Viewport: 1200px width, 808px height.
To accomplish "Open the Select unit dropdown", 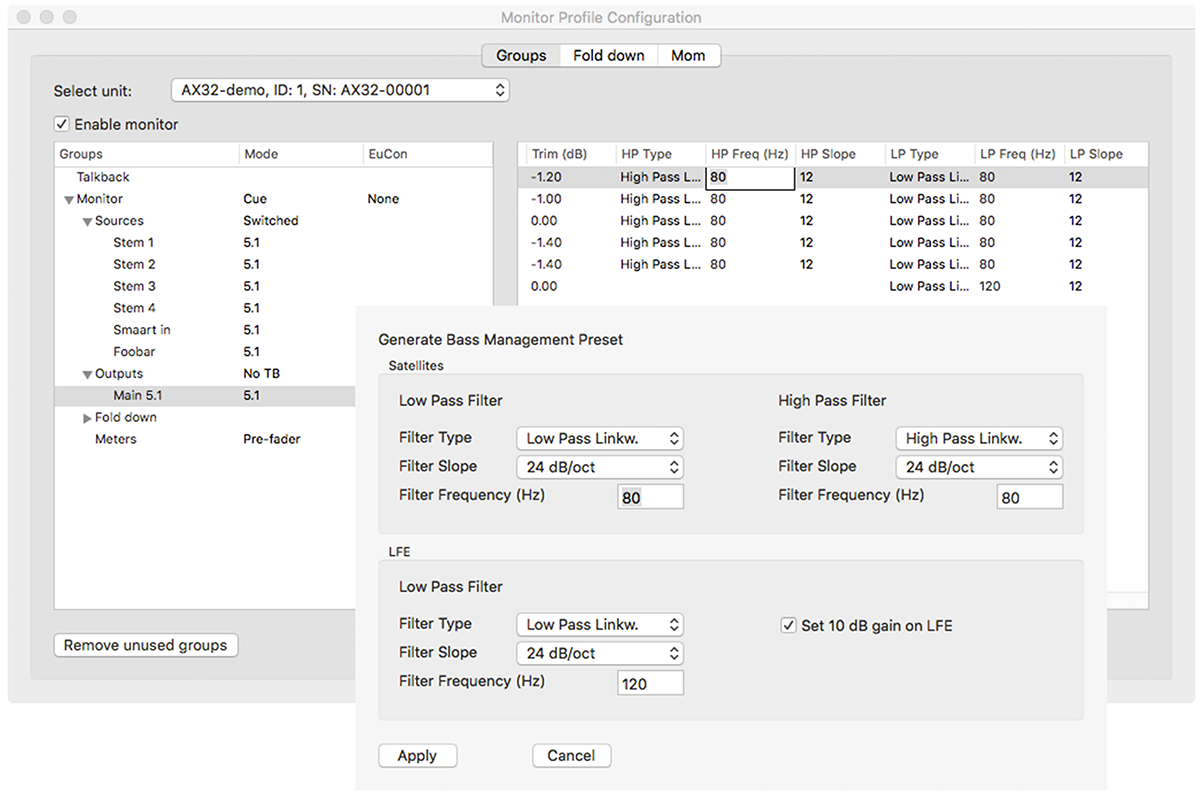I will coord(340,90).
